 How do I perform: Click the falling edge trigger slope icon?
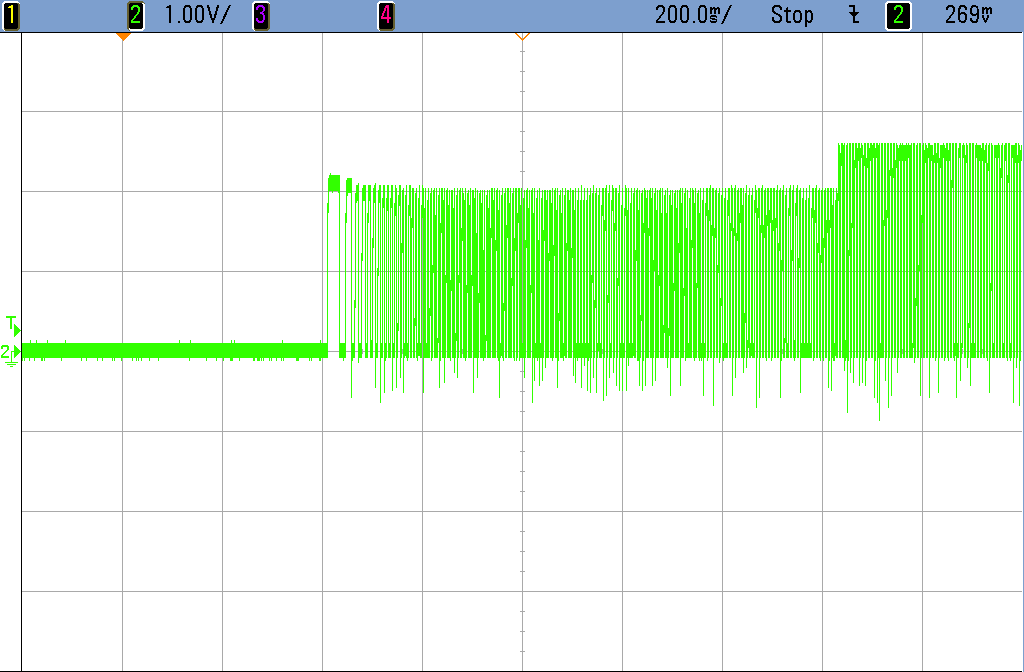[x=854, y=15]
